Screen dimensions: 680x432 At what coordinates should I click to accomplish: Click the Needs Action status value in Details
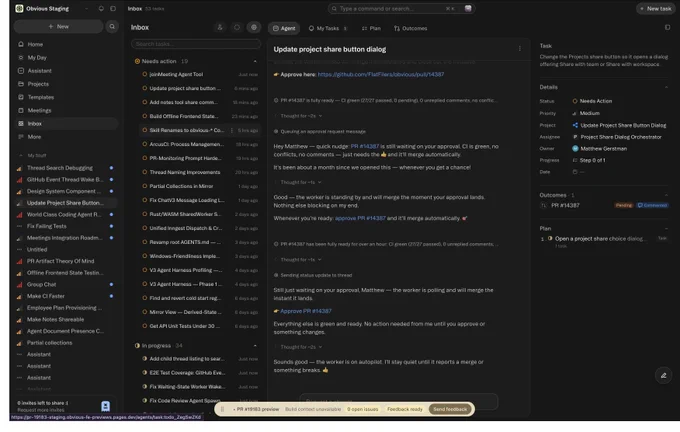(x=592, y=101)
